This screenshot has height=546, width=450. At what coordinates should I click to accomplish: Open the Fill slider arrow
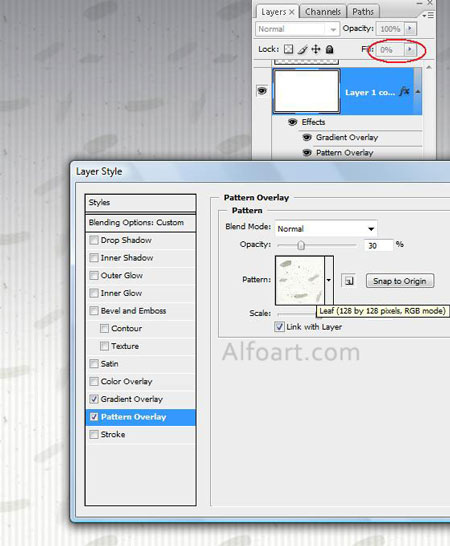410,49
